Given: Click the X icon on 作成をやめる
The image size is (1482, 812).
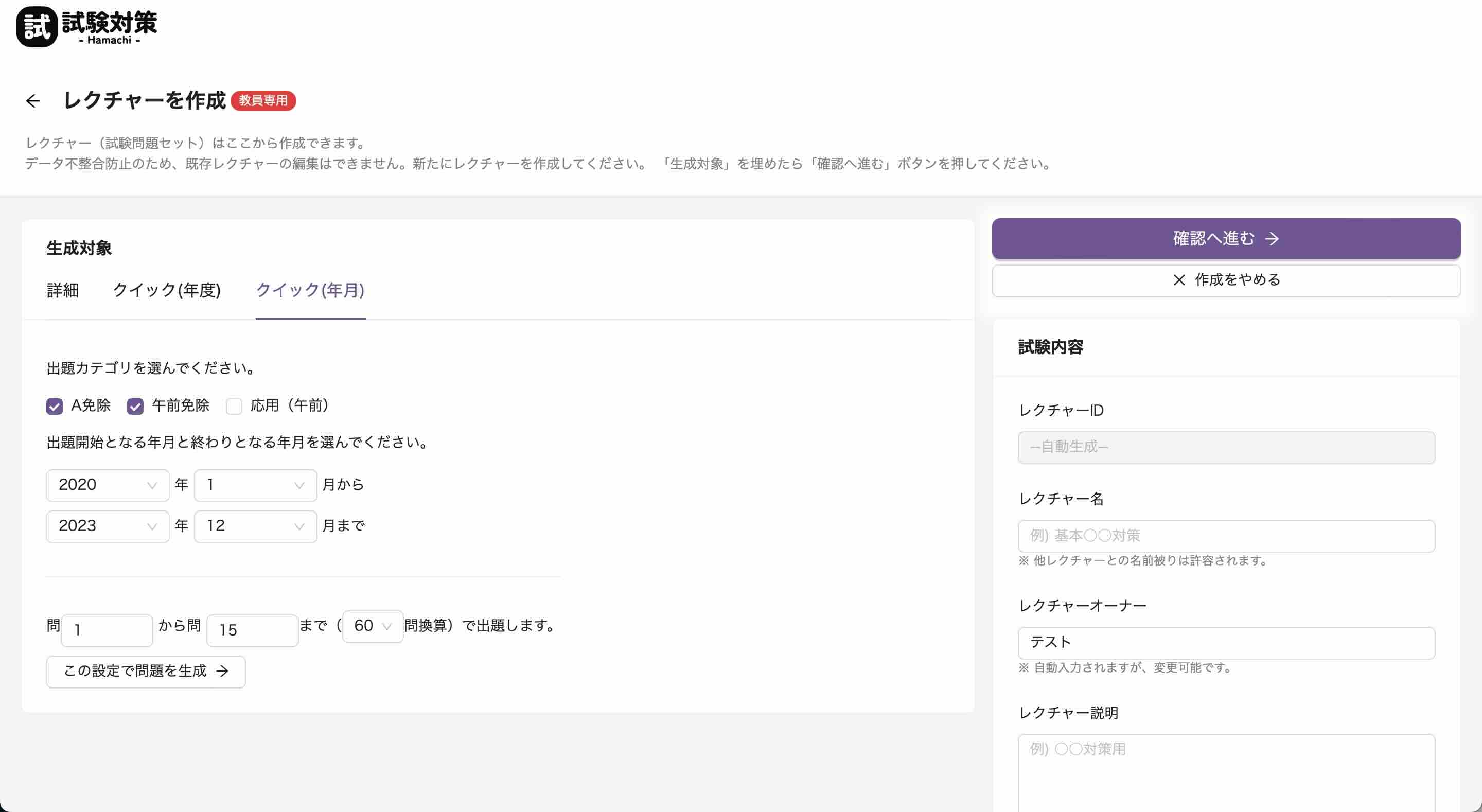Looking at the screenshot, I should (1179, 280).
